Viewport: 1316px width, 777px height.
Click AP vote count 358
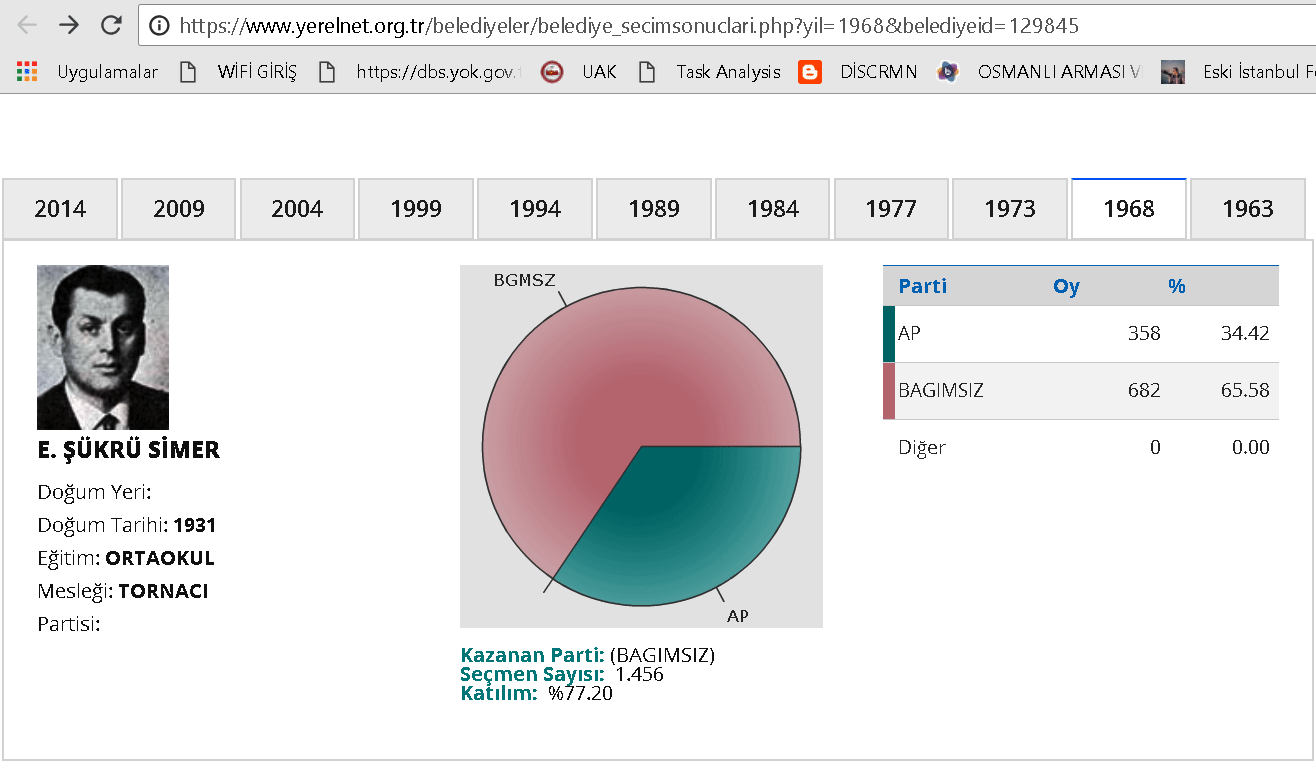point(1144,334)
